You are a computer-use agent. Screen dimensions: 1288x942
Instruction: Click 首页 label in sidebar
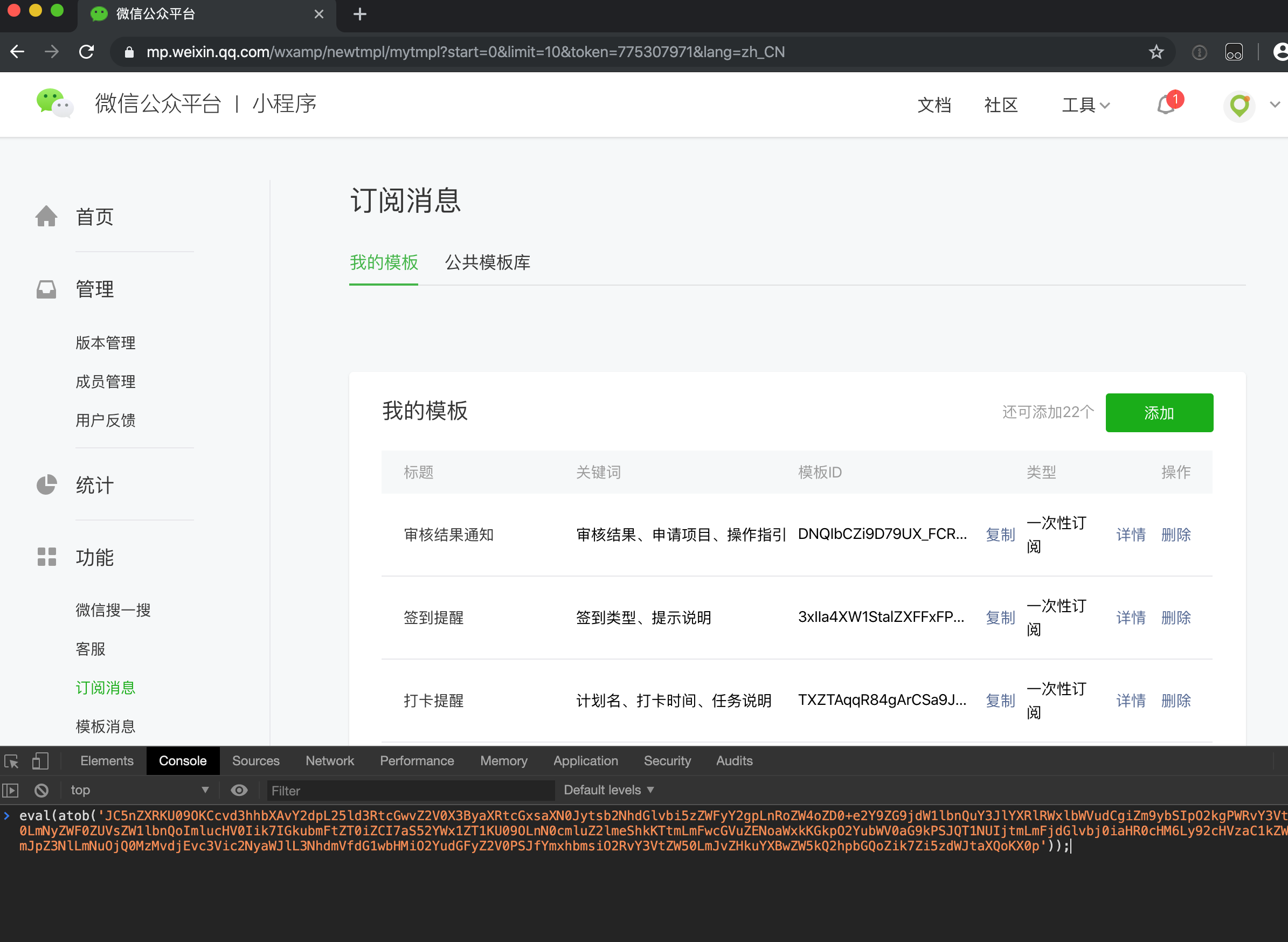point(94,217)
